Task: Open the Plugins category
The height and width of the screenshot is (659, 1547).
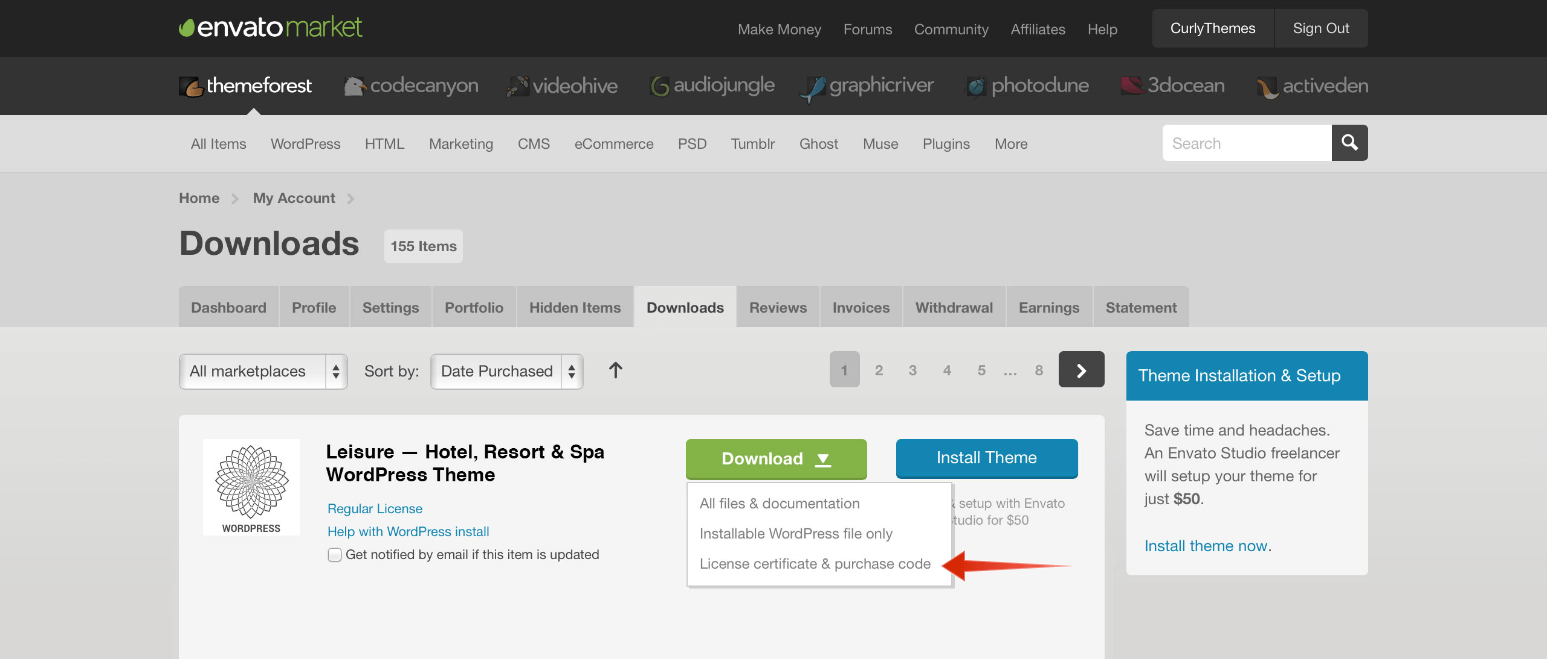Action: tap(946, 144)
